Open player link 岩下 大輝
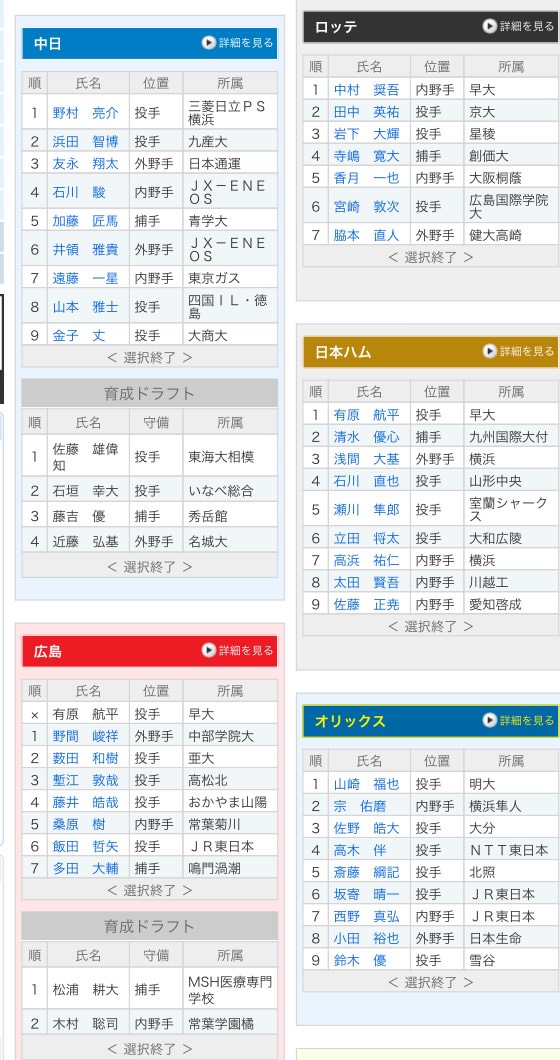The height and width of the screenshot is (1060, 560). 366,134
